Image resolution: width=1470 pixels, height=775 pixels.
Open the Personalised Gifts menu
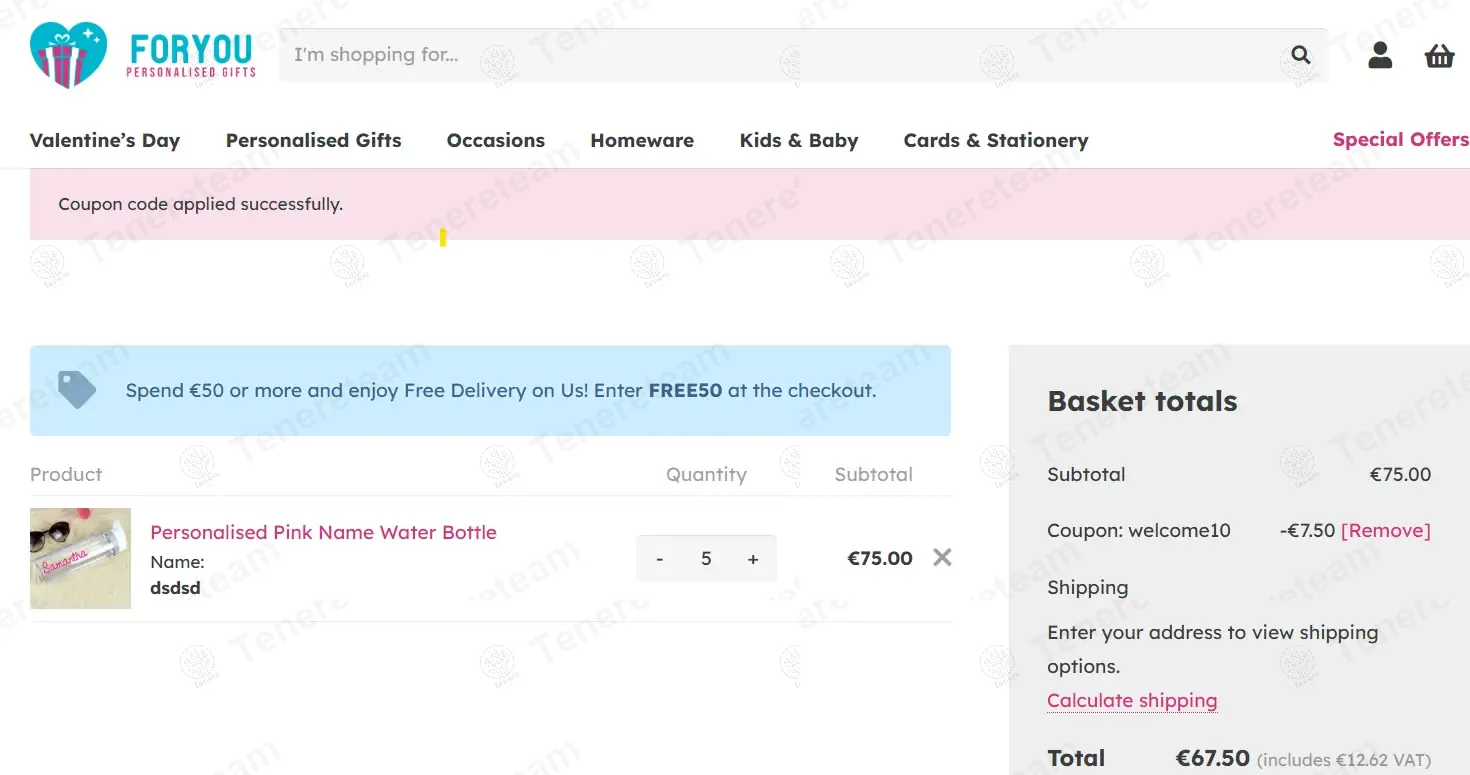click(x=313, y=141)
